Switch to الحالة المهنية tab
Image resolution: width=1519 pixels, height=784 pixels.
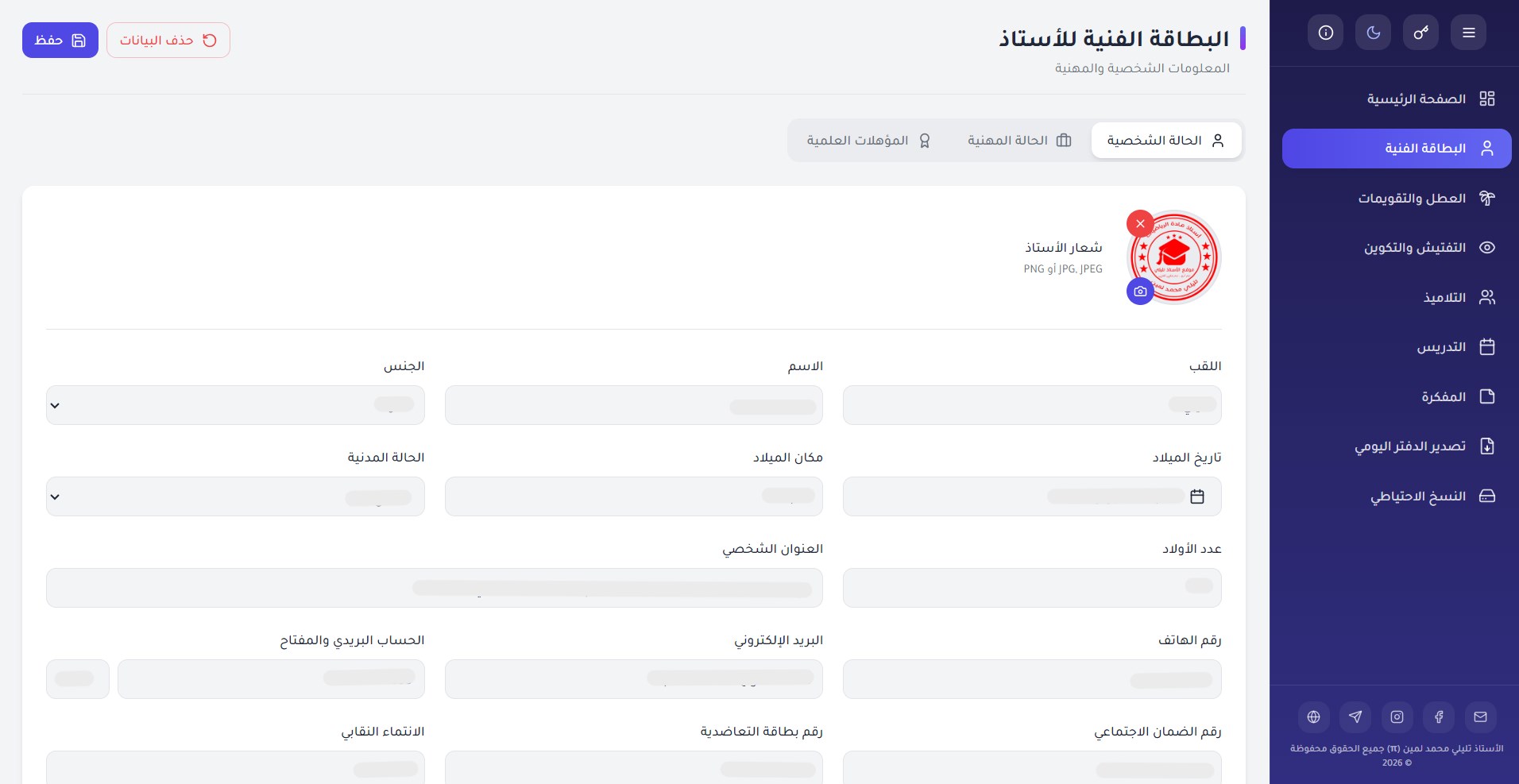pyautogui.click(x=1019, y=141)
